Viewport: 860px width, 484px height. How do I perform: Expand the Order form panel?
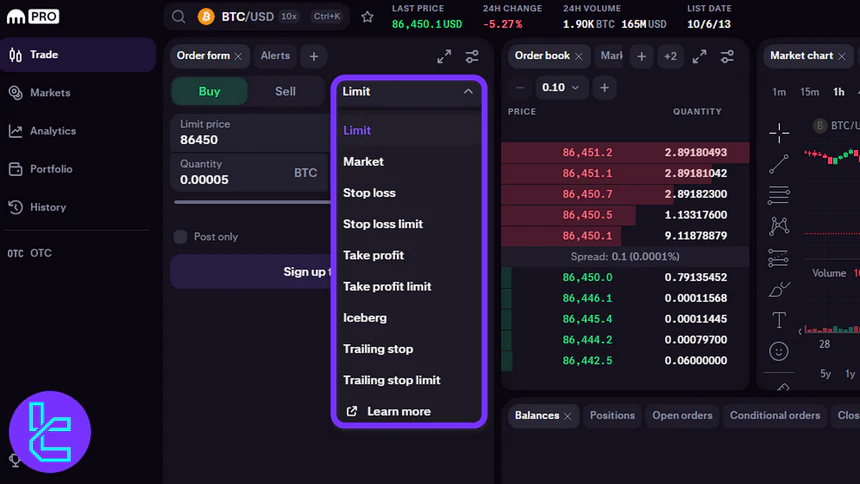[x=444, y=57]
